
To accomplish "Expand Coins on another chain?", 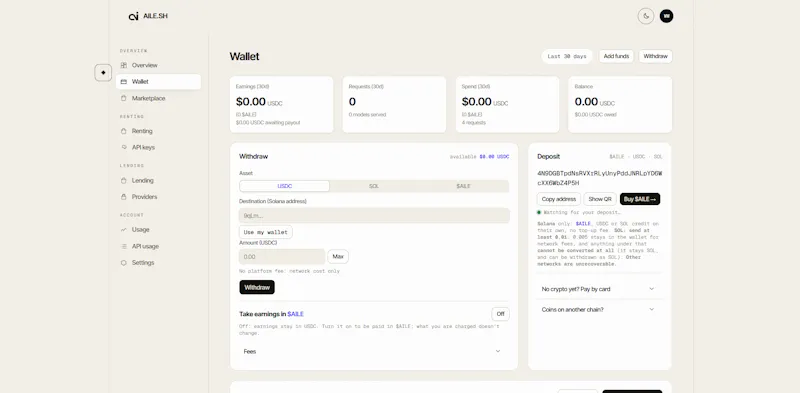I will (x=599, y=309).
